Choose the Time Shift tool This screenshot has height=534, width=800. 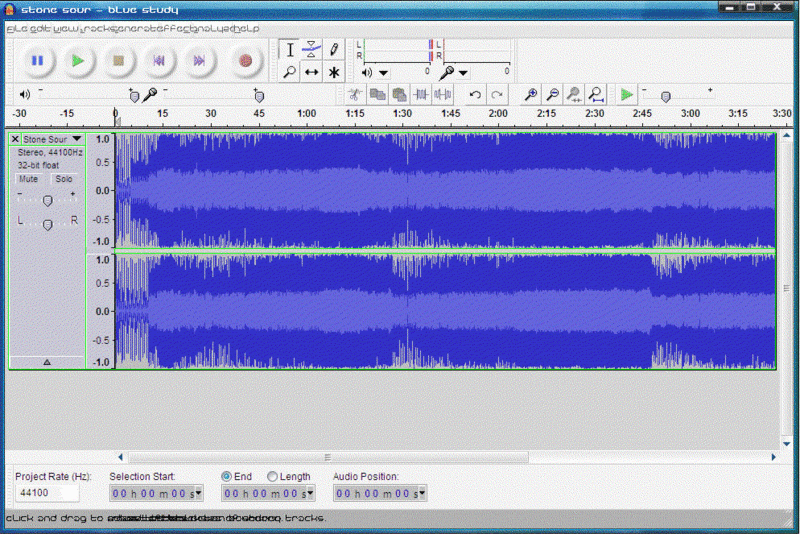[311, 72]
